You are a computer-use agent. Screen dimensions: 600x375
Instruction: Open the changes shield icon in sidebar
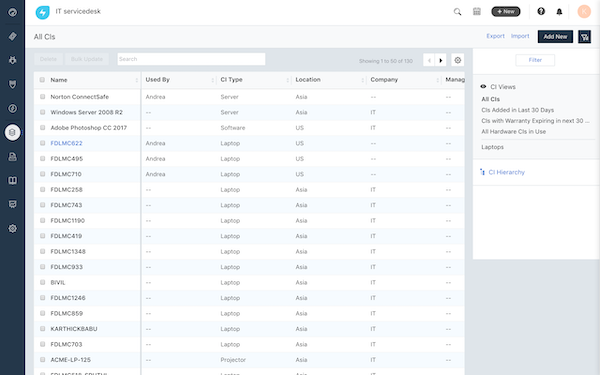pos(12,84)
